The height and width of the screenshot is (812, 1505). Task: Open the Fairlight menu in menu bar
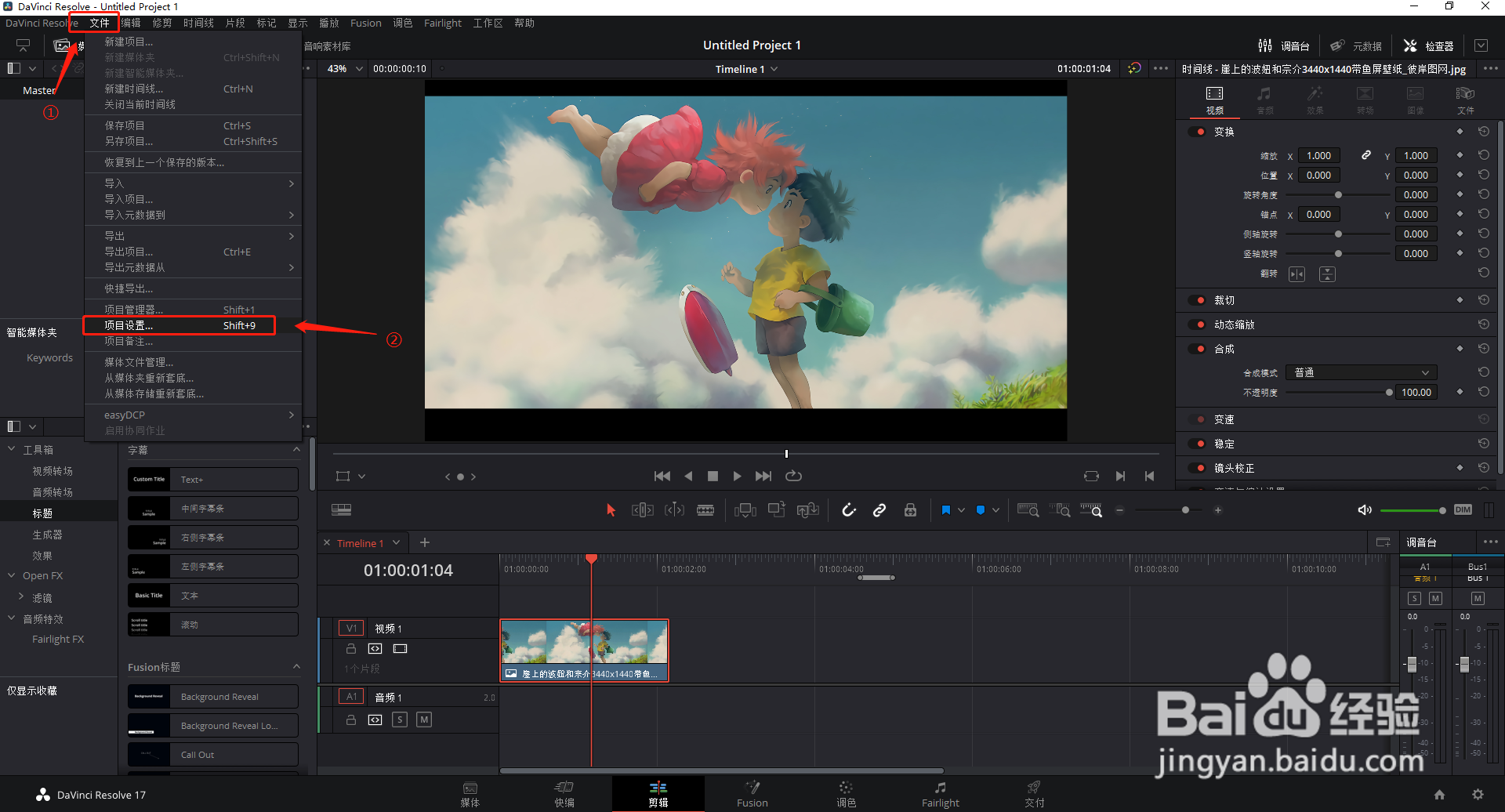click(x=443, y=23)
